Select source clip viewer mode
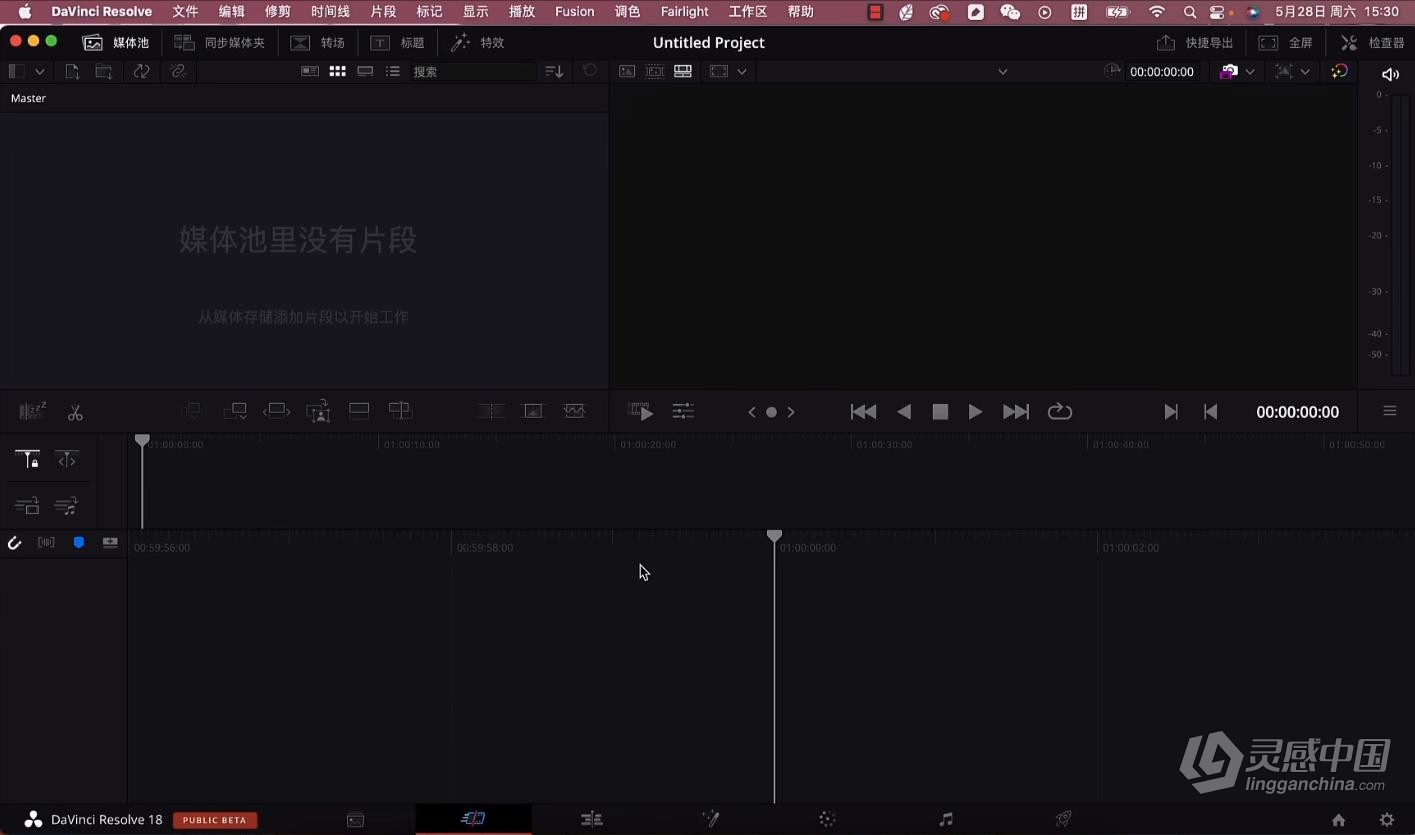The height and width of the screenshot is (835, 1415). [x=627, y=71]
